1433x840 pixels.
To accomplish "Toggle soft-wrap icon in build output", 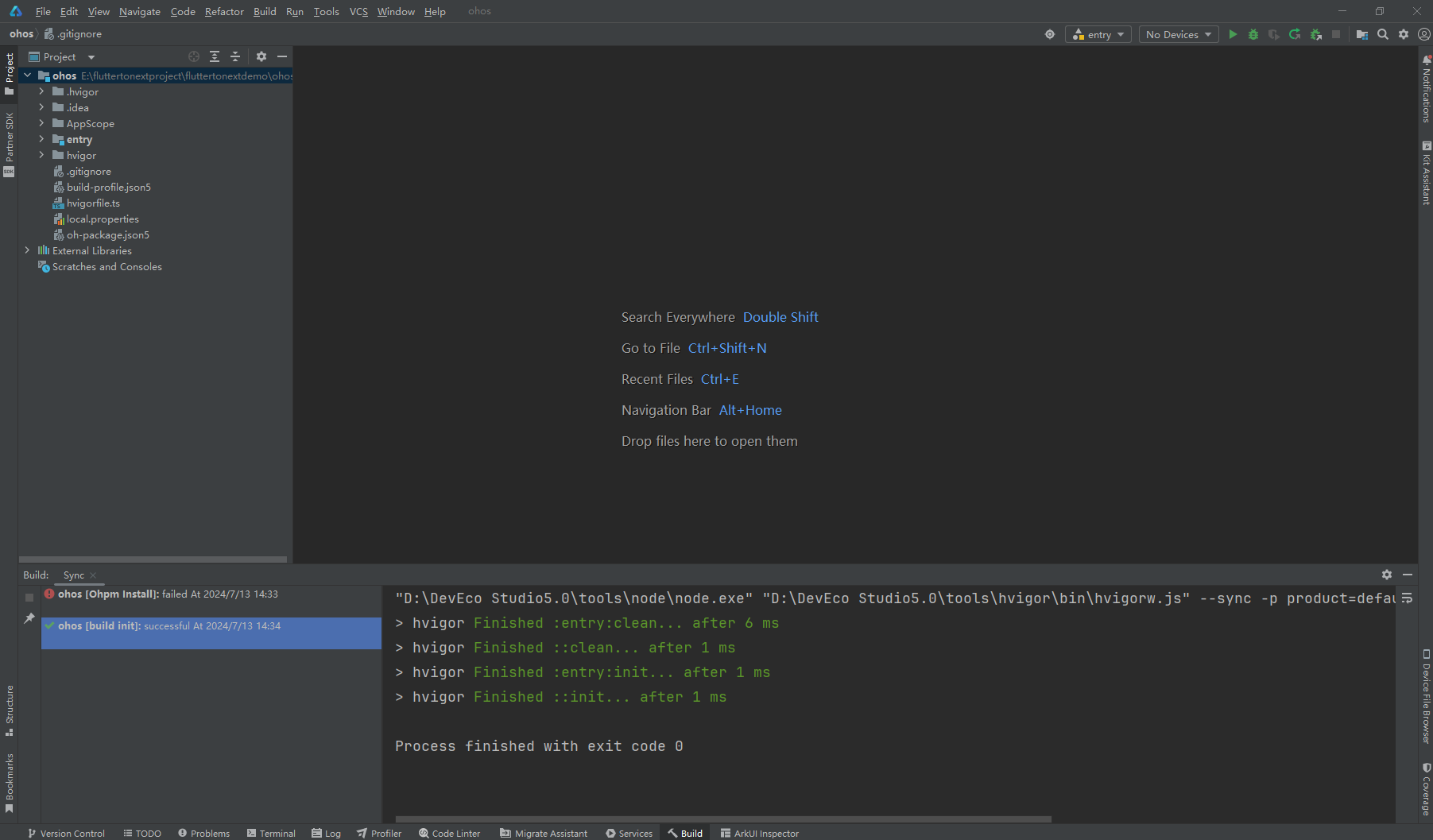I will click(x=1407, y=598).
